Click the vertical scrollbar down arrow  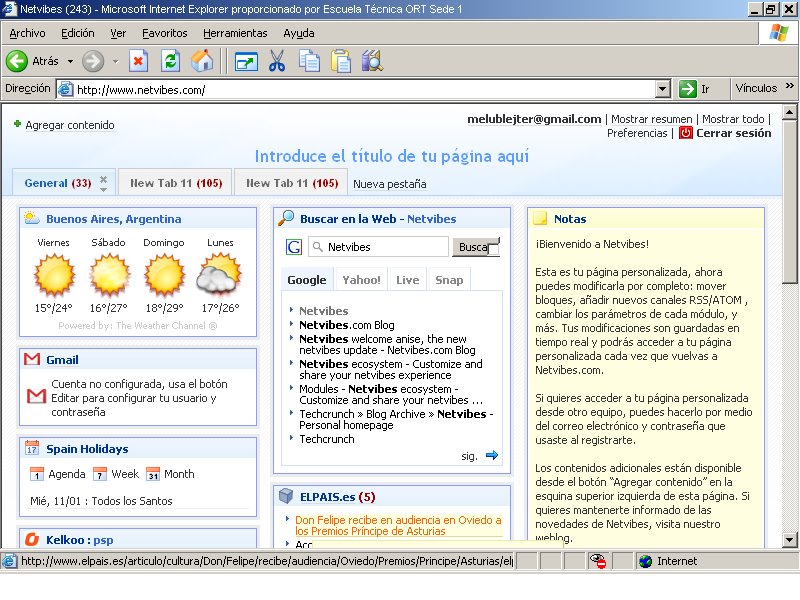click(789, 539)
